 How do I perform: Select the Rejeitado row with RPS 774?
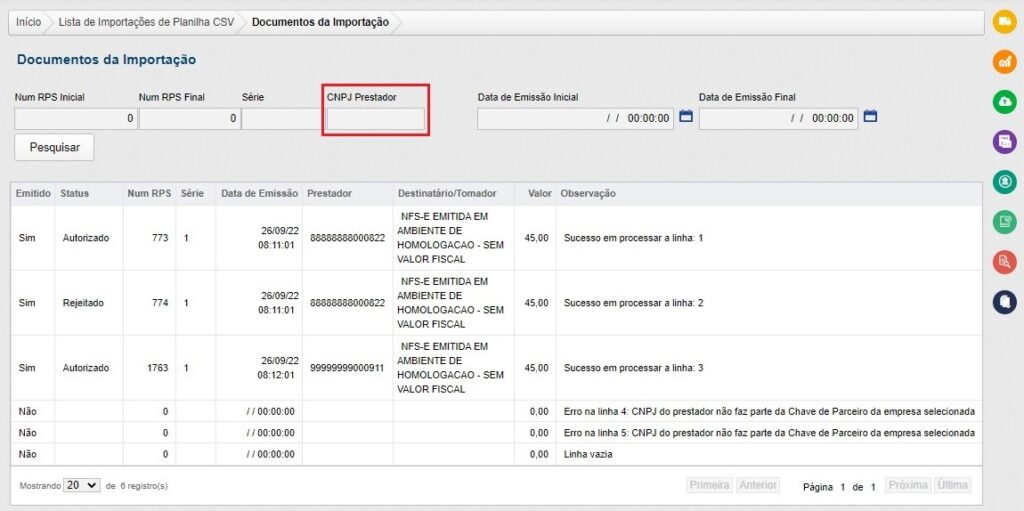82,302
